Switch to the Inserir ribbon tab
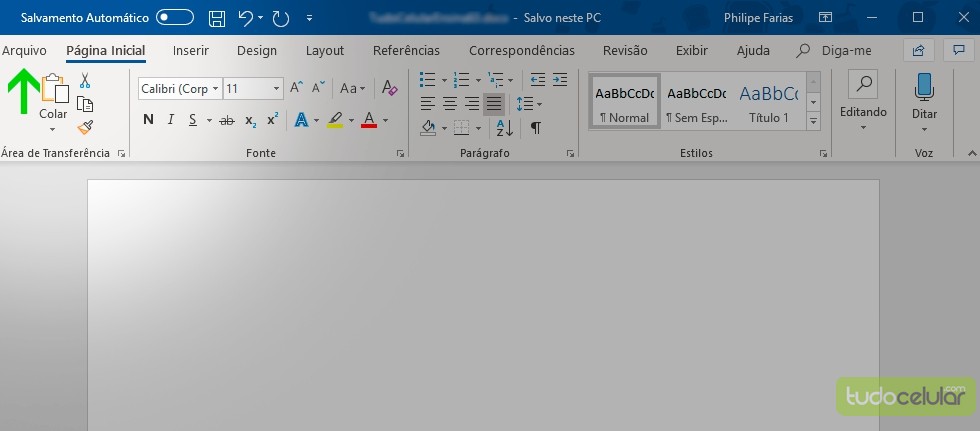This screenshot has width=980, height=431. tap(190, 50)
